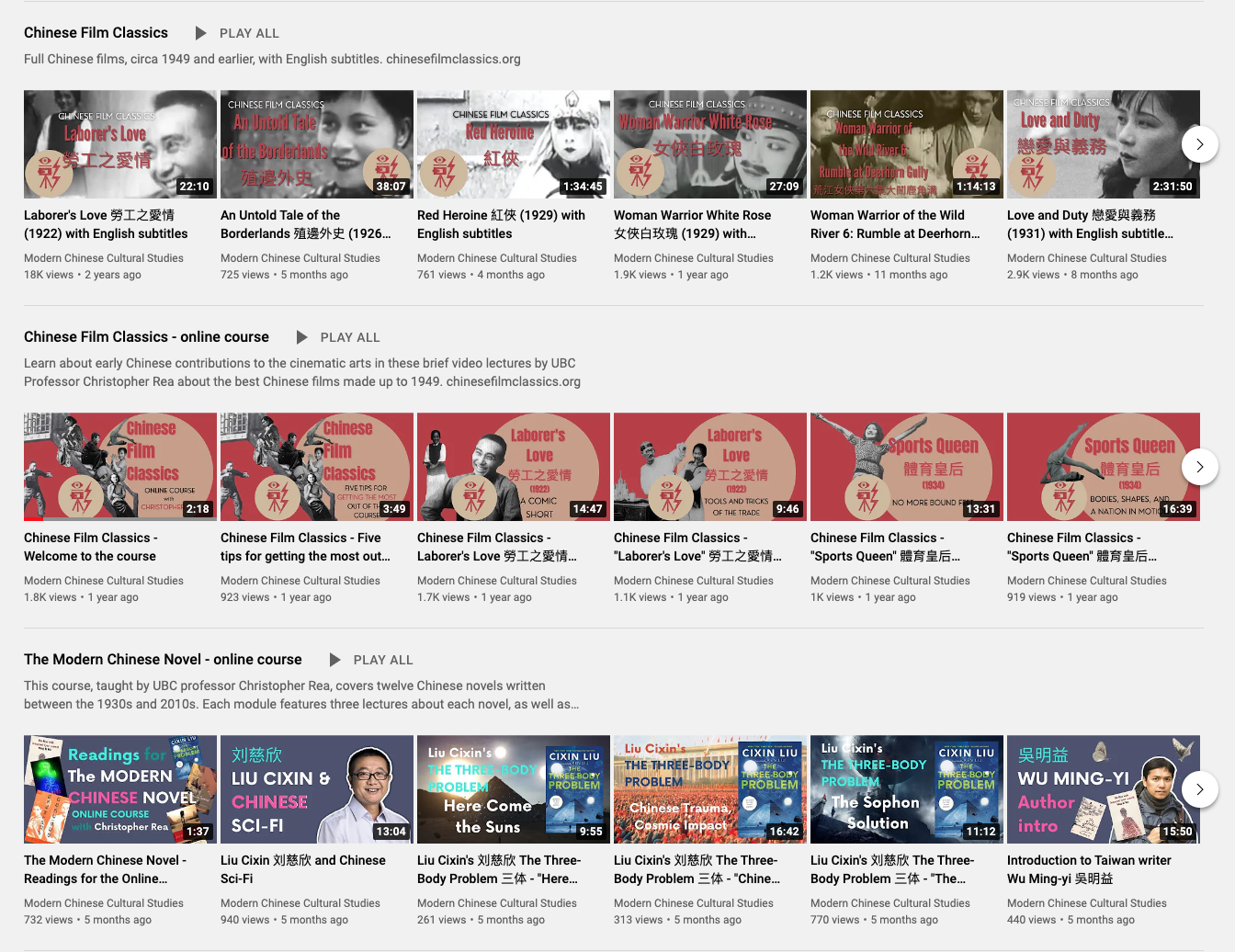
Task: Open the Liu Cixin and Chinese Sci-Fi thumbnail
Action: tap(316, 789)
